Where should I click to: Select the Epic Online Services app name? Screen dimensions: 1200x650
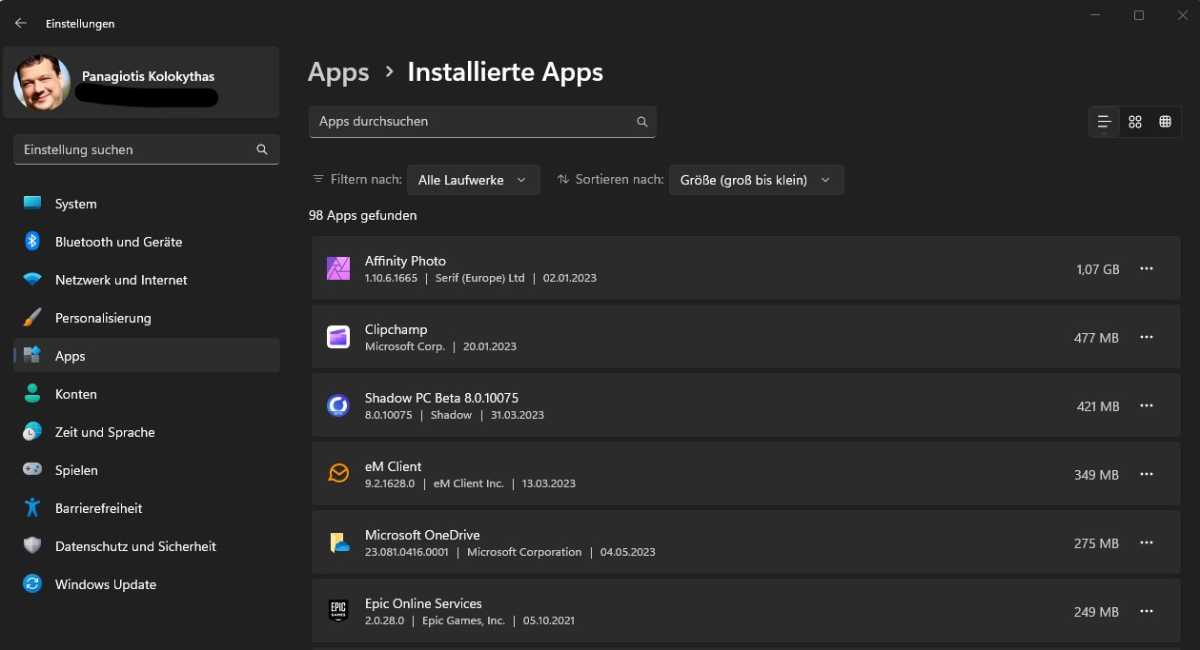pos(423,603)
